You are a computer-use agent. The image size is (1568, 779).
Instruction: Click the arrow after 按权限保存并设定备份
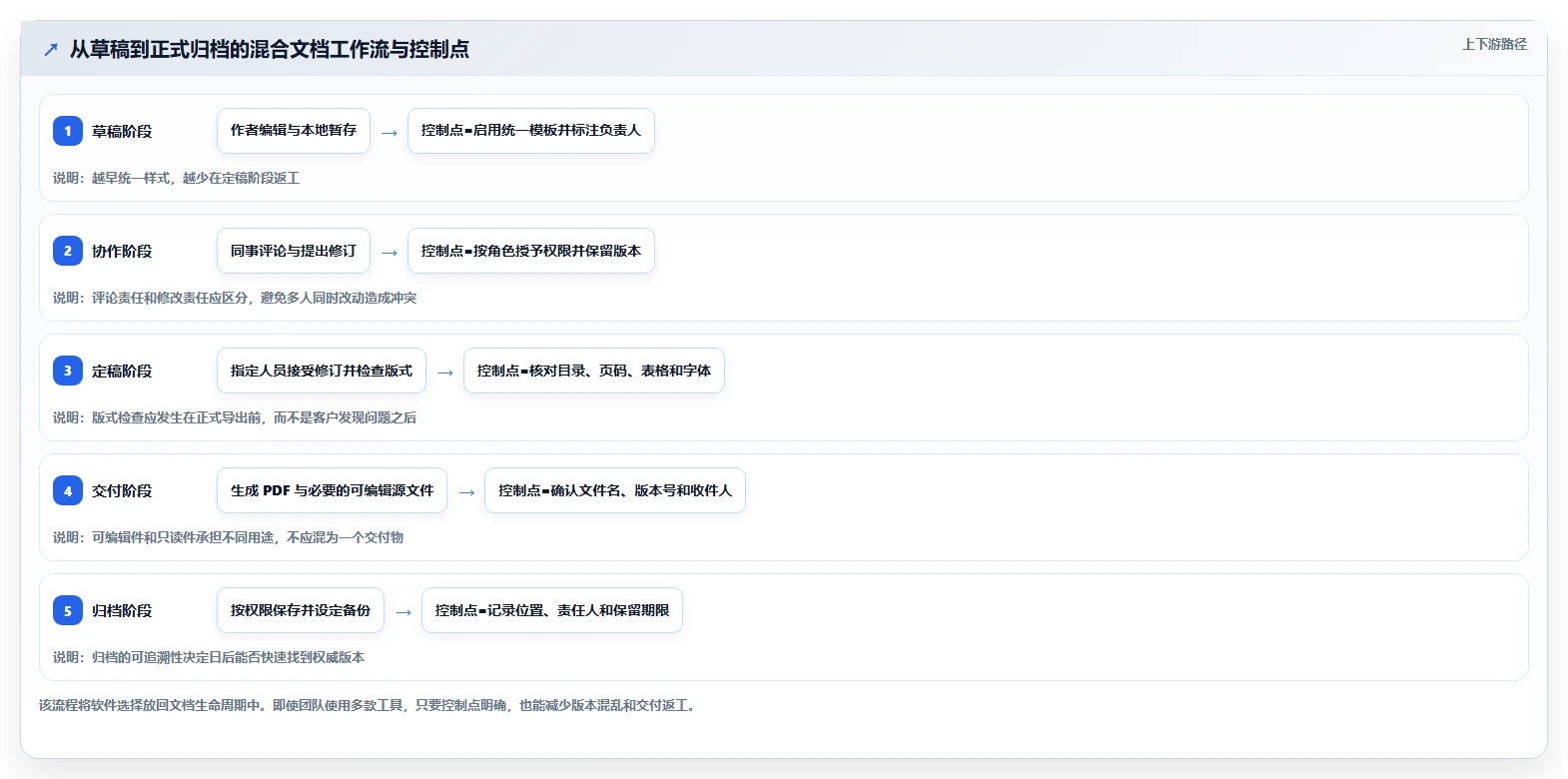point(403,611)
